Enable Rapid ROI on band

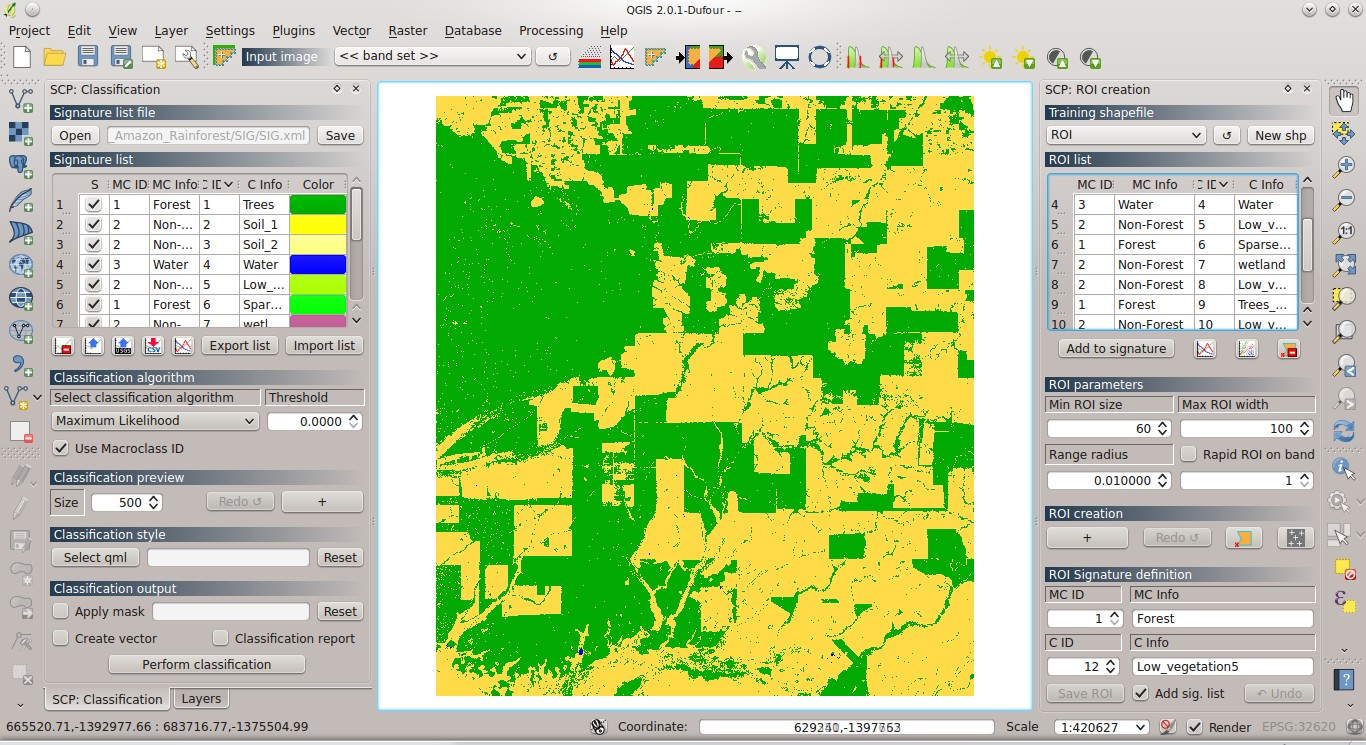(x=1188, y=455)
